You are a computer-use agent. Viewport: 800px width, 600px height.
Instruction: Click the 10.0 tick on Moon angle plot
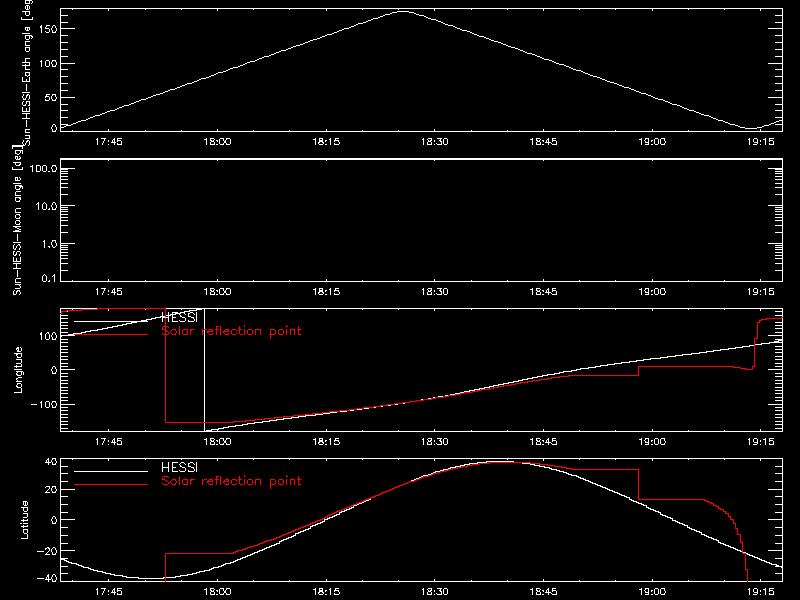click(x=46, y=207)
